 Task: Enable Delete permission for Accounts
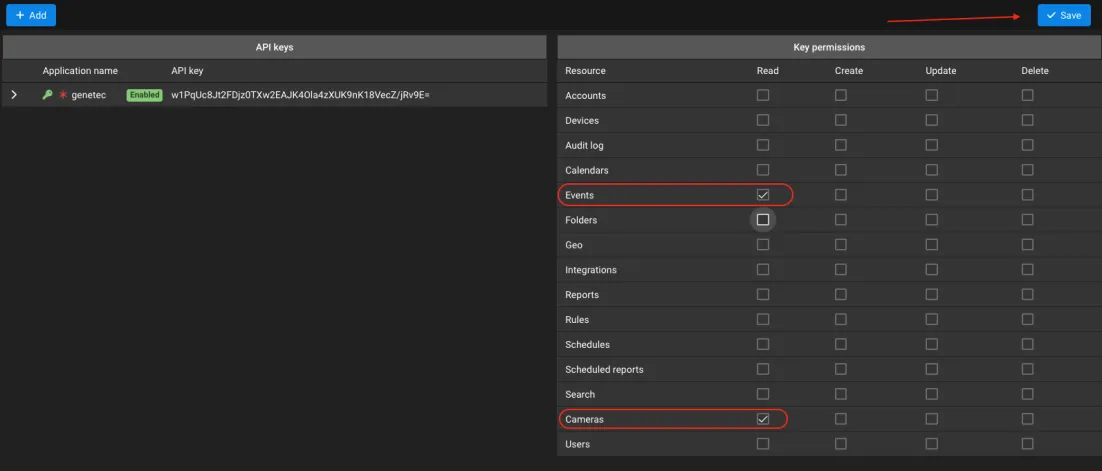(1028, 95)
